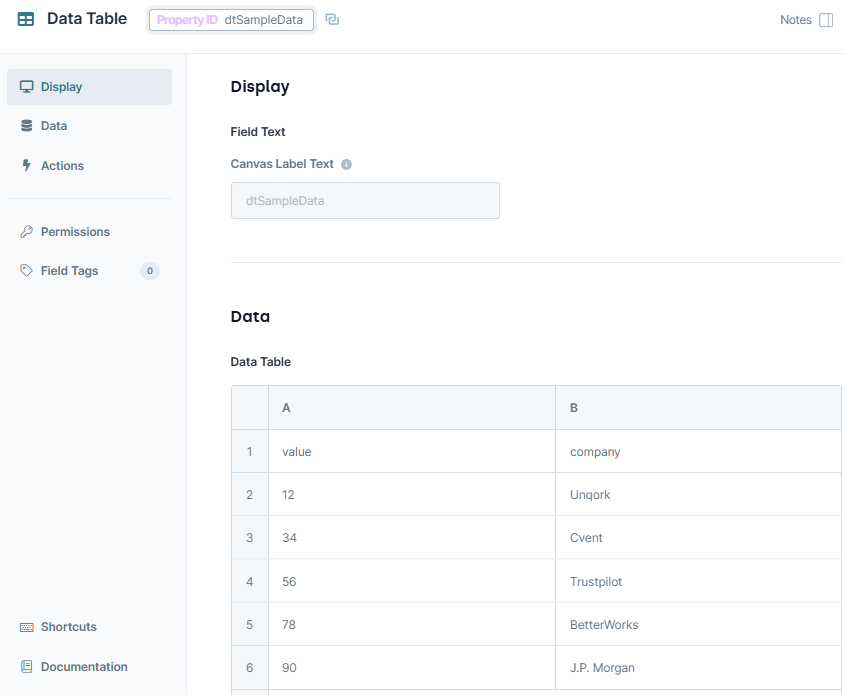The image size is (845, 695).
Task: Click the Permissions key icon
Action: (27, 232)
